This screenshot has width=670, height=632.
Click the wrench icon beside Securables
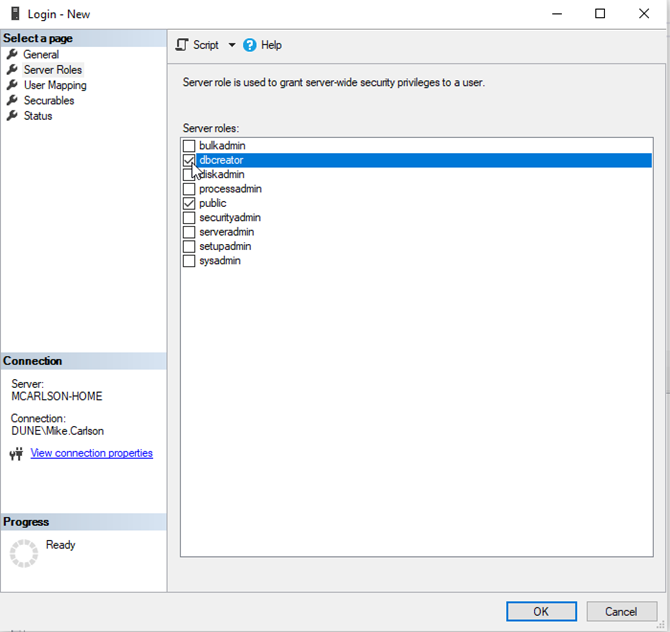[13, 101]
